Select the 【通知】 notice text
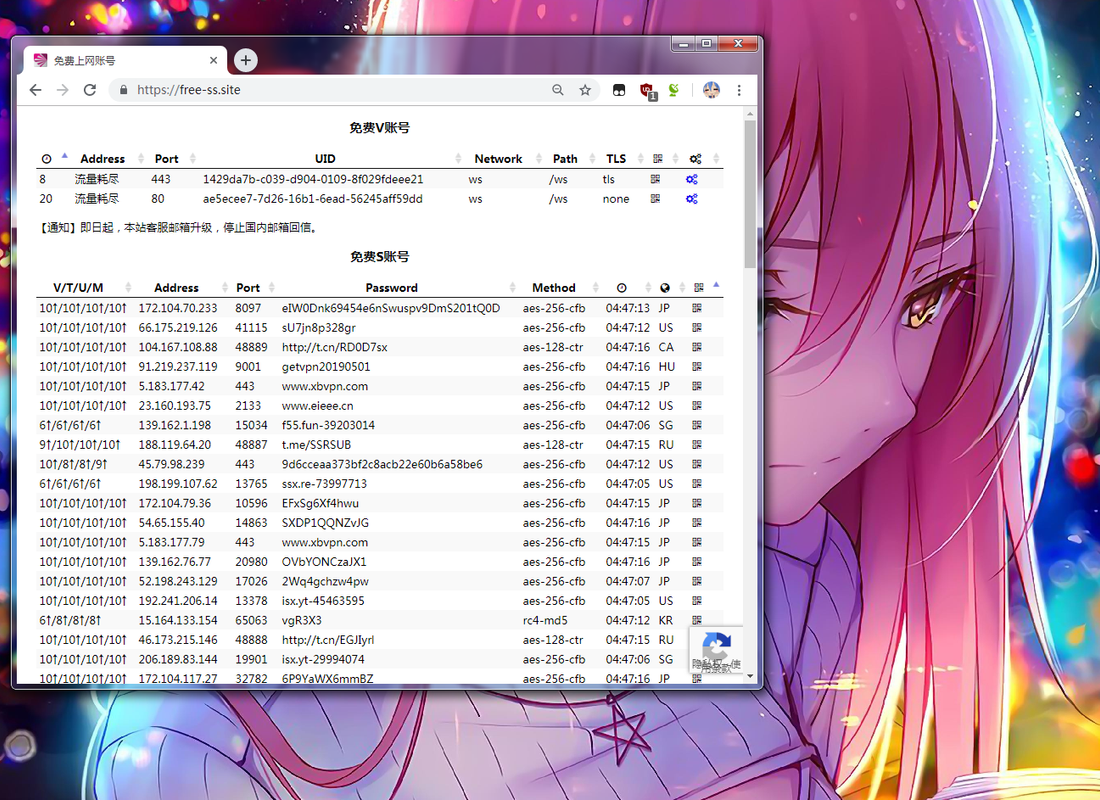Image resolution: width=1100 pixels, height=800 pixels. 179,227
